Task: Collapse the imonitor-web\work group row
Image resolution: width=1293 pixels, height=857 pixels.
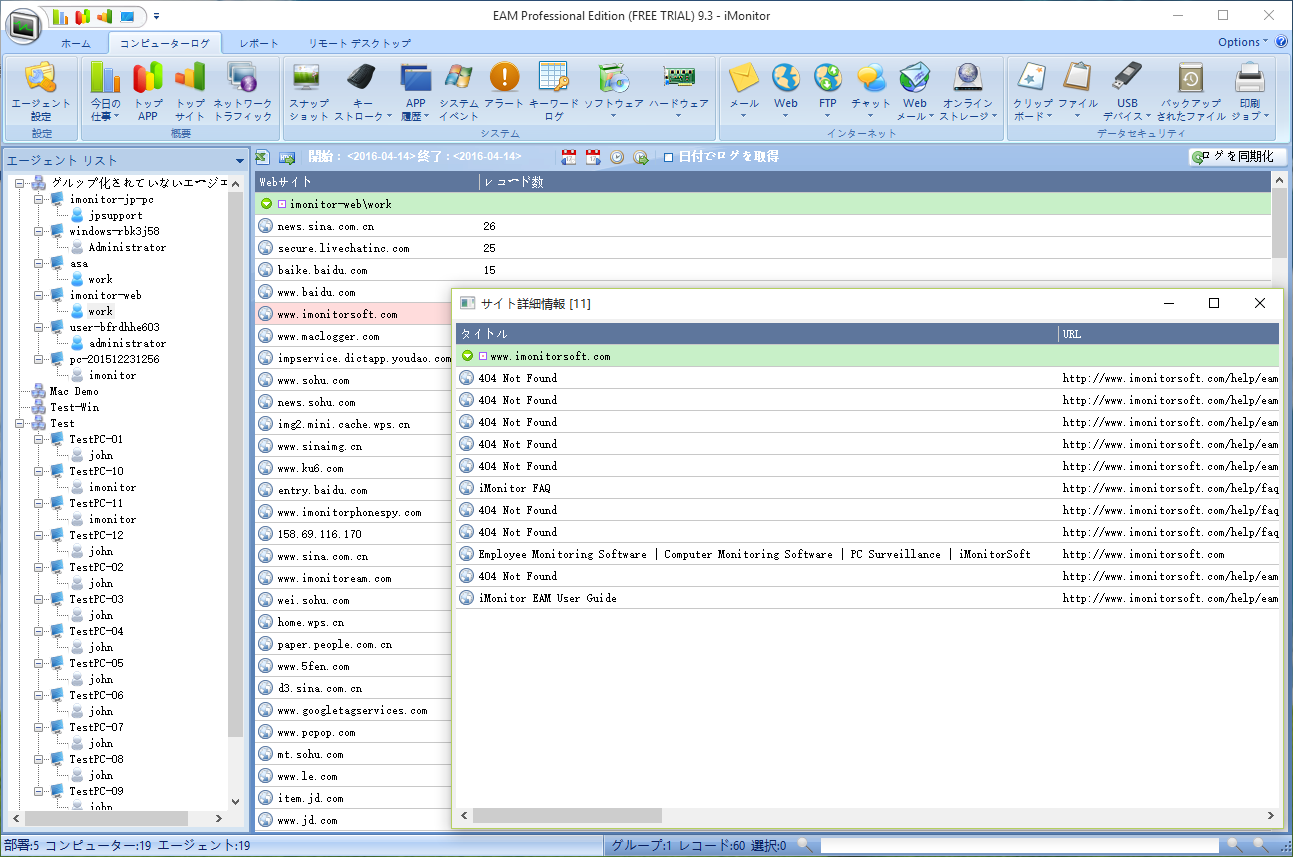Action: click(266, 204)
